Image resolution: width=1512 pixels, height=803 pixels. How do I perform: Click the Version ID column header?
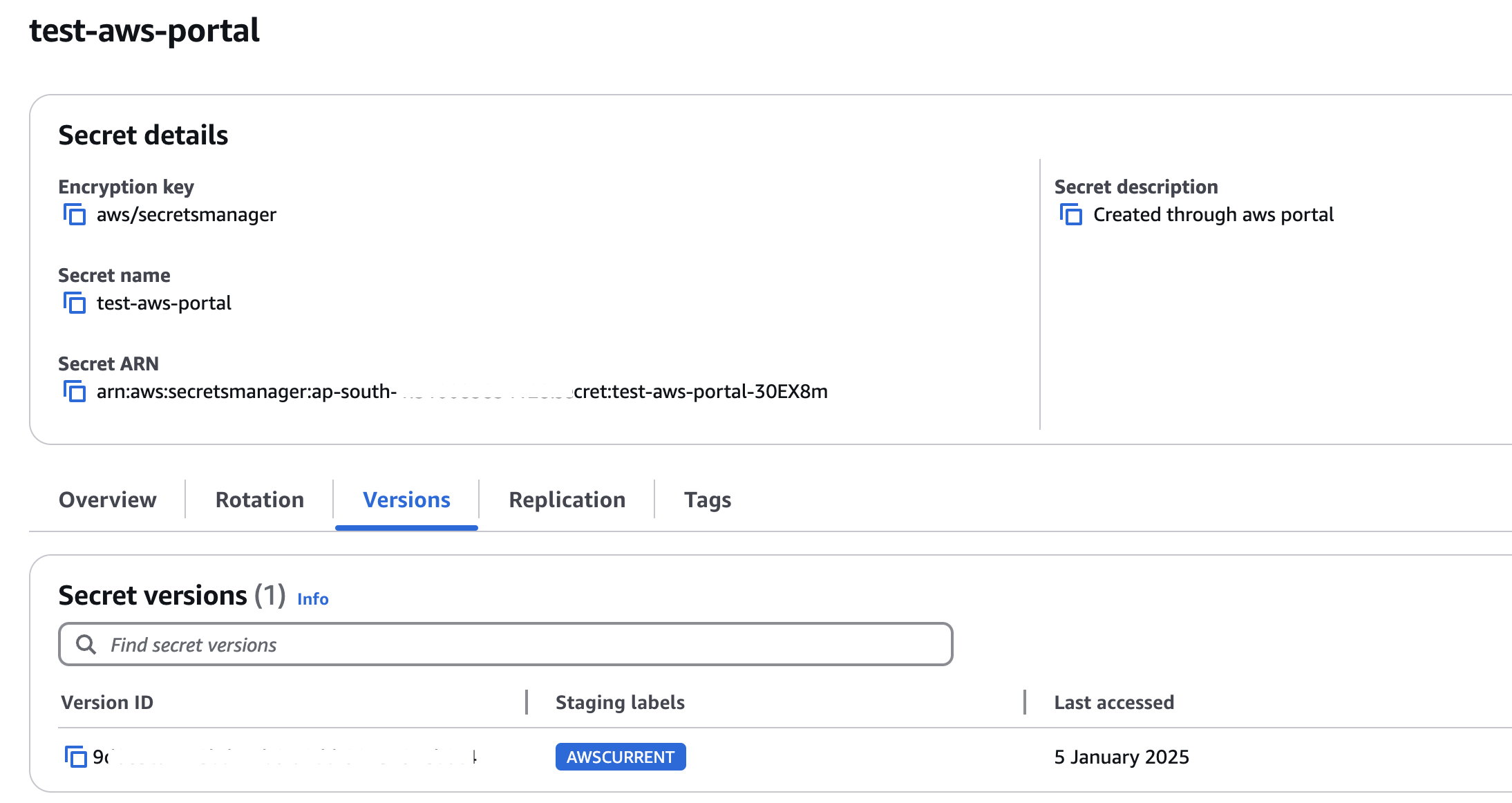107,702
